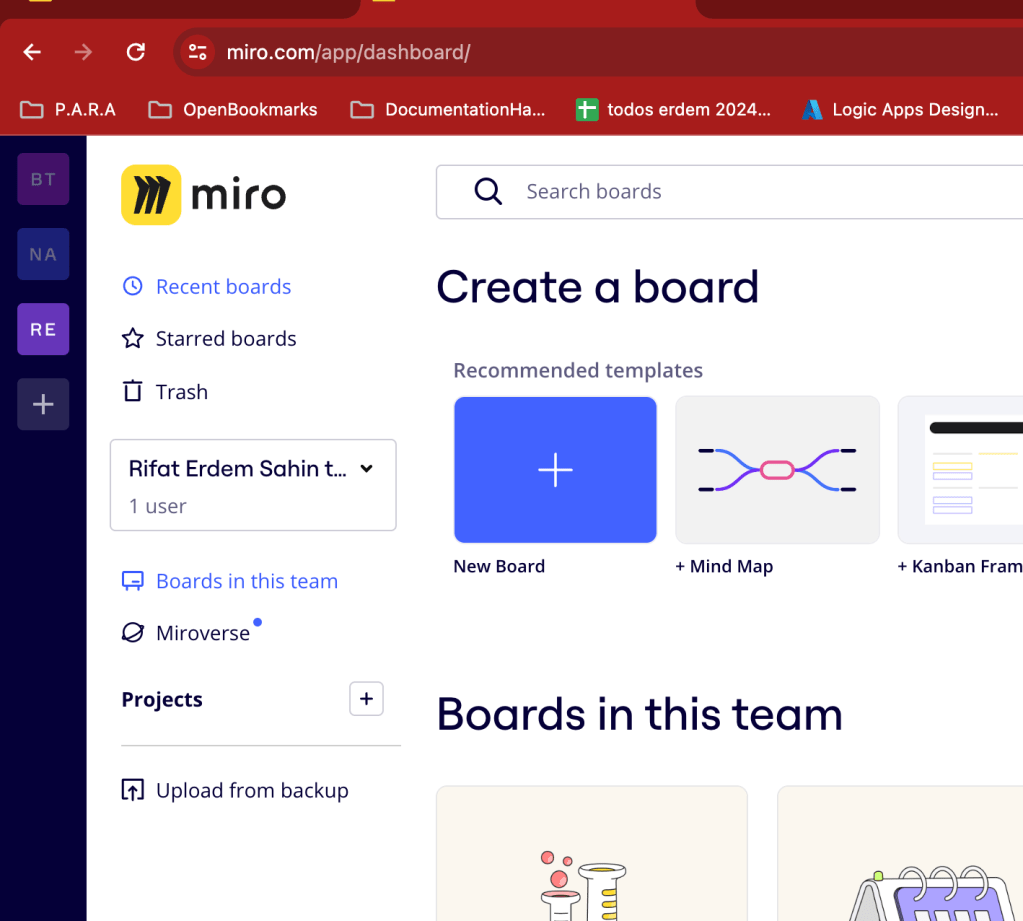Open Miroverse
Screen dimensions: 1023x921
[186, 633]
